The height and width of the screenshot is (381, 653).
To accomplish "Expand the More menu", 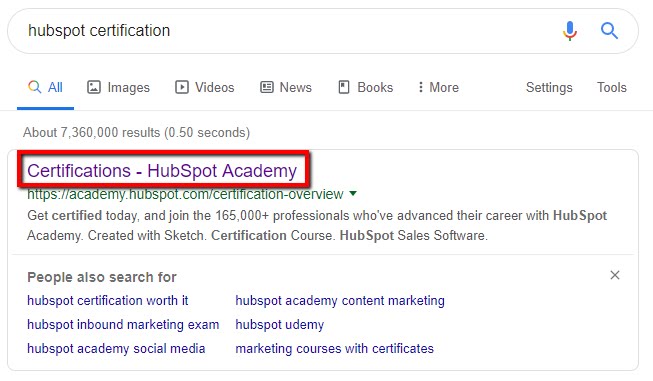I will point(438,87).
